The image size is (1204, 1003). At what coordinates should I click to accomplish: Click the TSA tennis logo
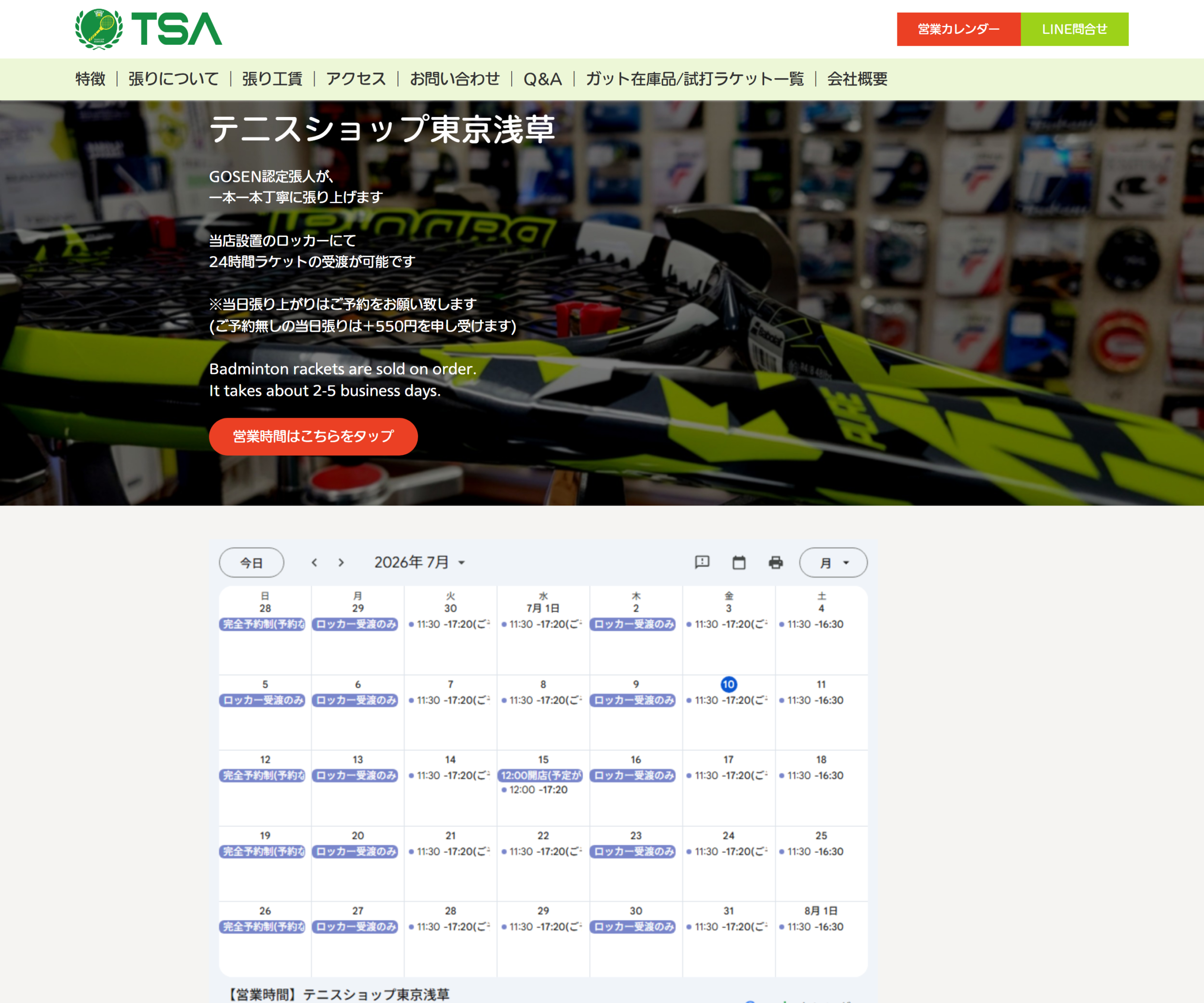coord(149,29)
